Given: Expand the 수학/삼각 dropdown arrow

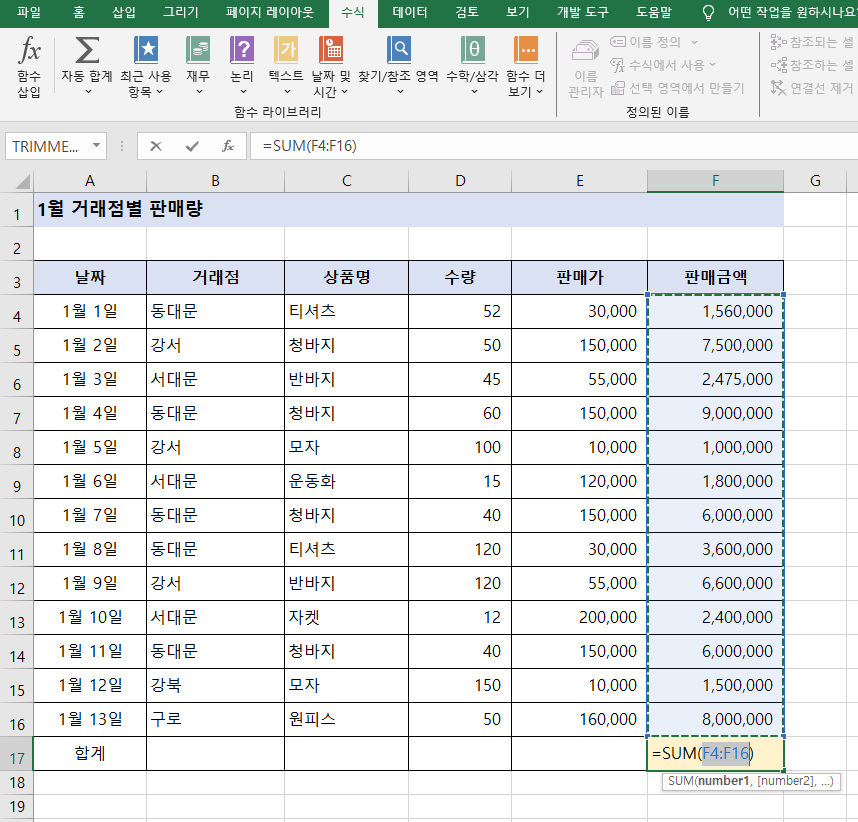Looking at the screenshot, I should pyautogui.click(x=474, y=91).
